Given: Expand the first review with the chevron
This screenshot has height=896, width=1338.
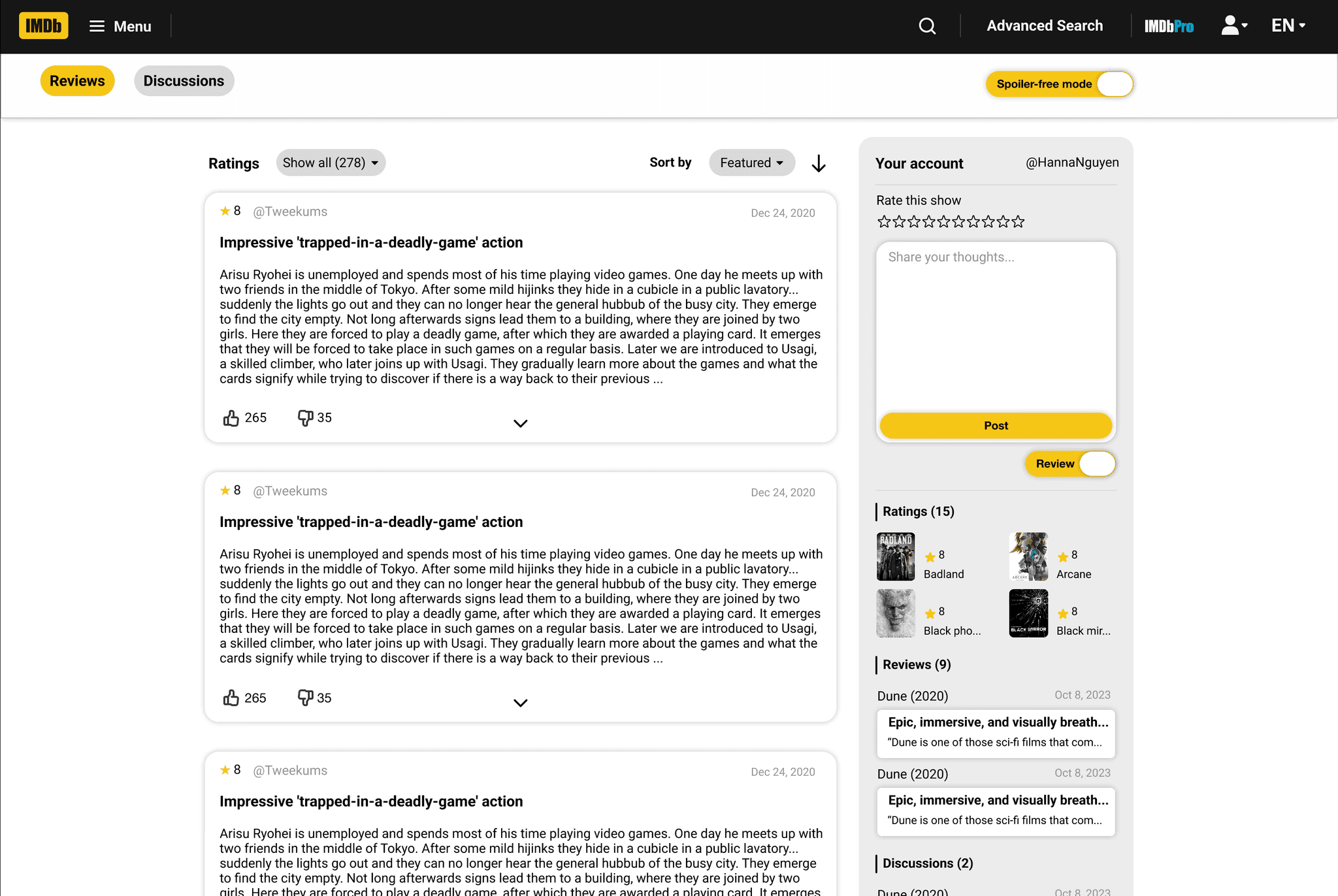Looking at the screenshot, I should pos(520,424).
